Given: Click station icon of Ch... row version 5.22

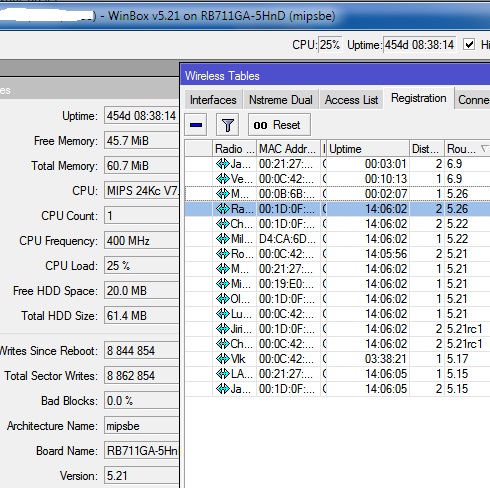Looking at the screenshot, I should click(222, 224).
